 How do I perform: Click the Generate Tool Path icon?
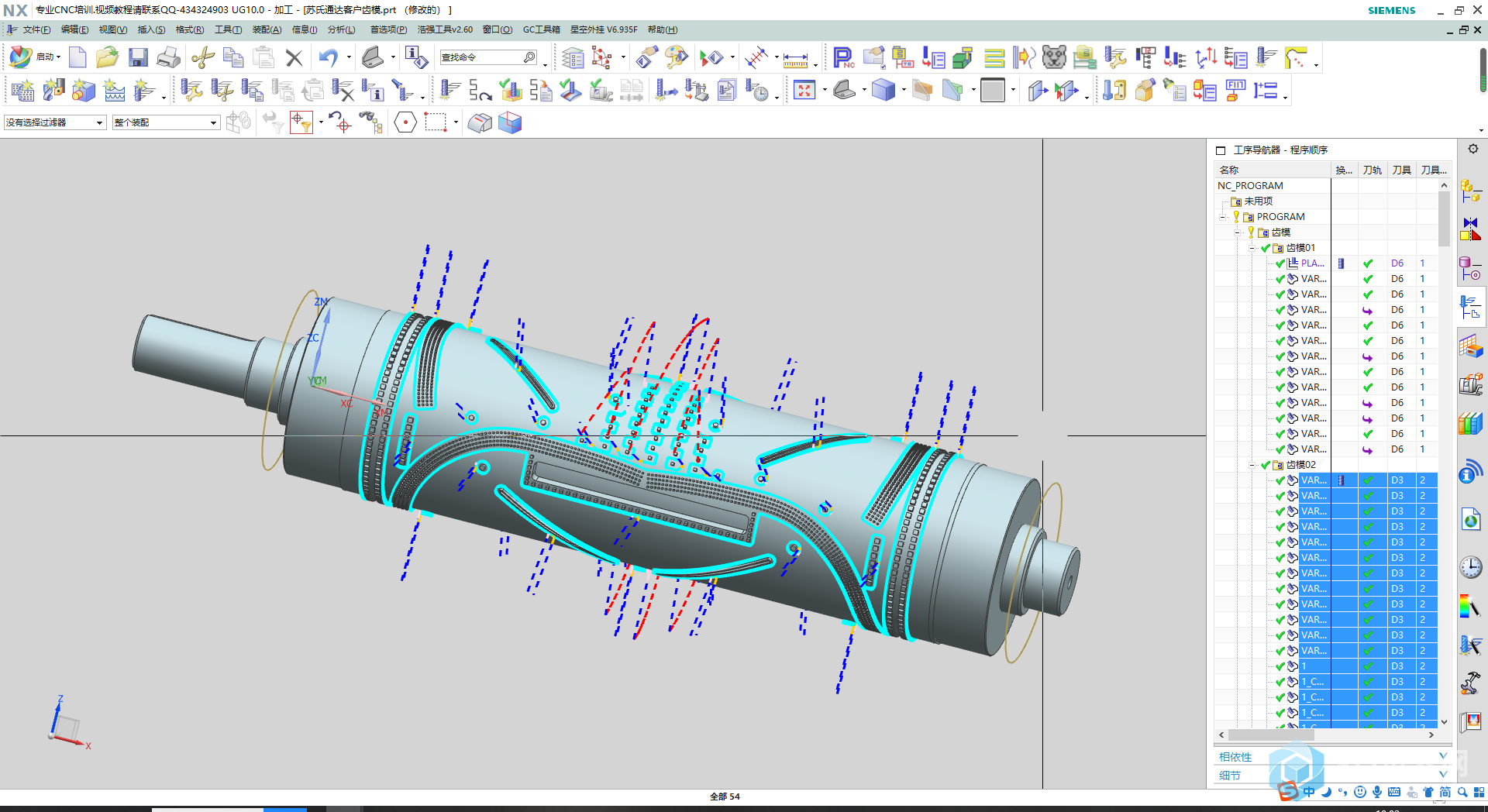[x=449, y=91]
